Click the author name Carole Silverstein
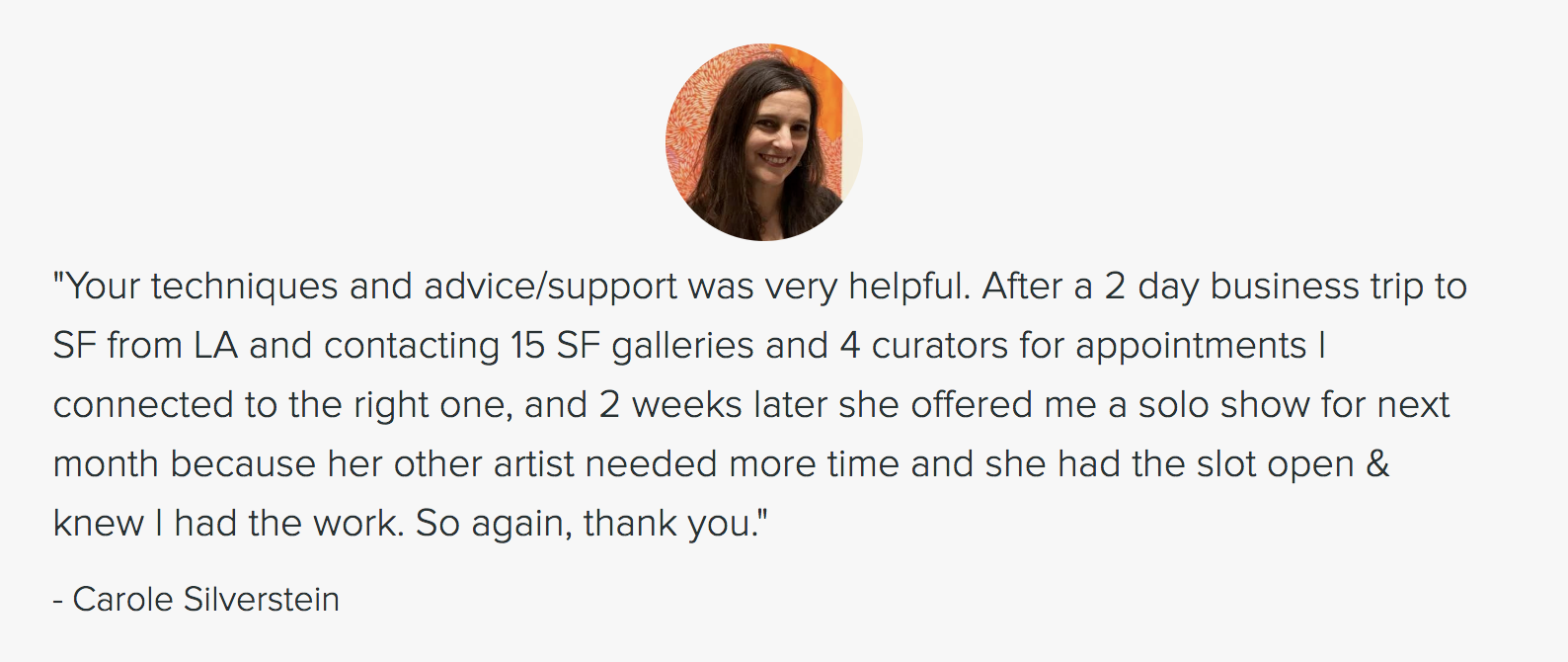1568x662 pixels. [x=205, y=600]
